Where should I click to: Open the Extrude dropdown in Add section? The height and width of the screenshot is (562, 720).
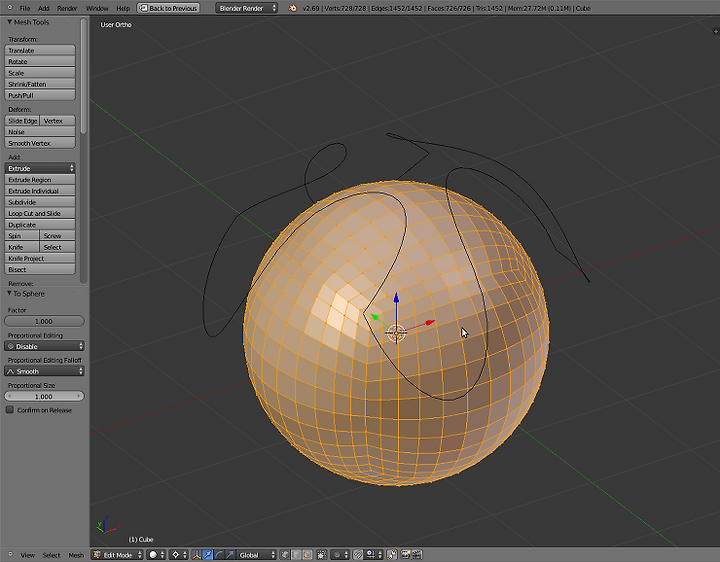click(40, 168)
